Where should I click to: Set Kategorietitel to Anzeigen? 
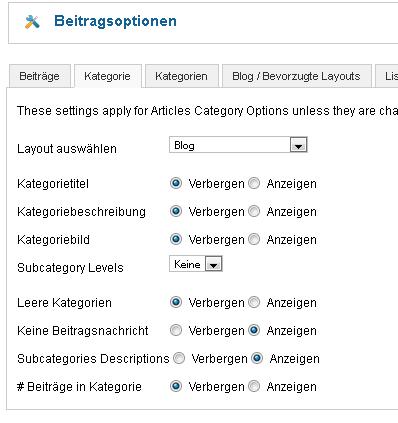pos(254,183)
